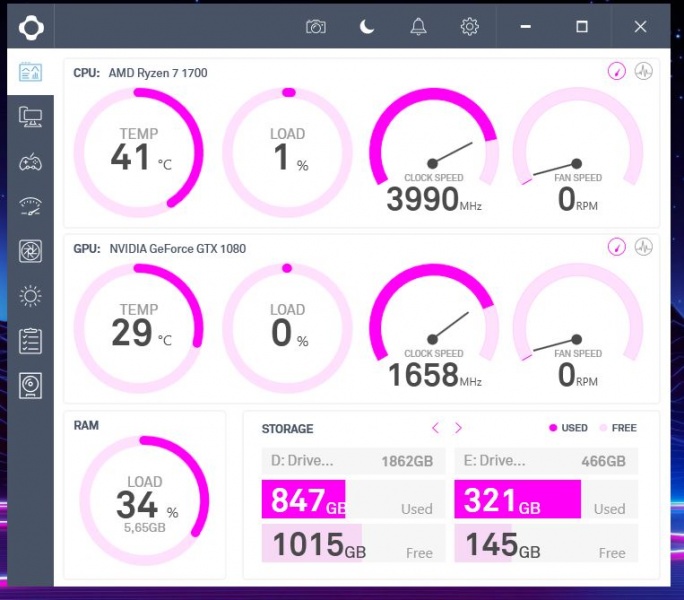
Task: Select the dashboard monitoring sidebar tab
Action: pyautogui.click(x=30, y=72)
